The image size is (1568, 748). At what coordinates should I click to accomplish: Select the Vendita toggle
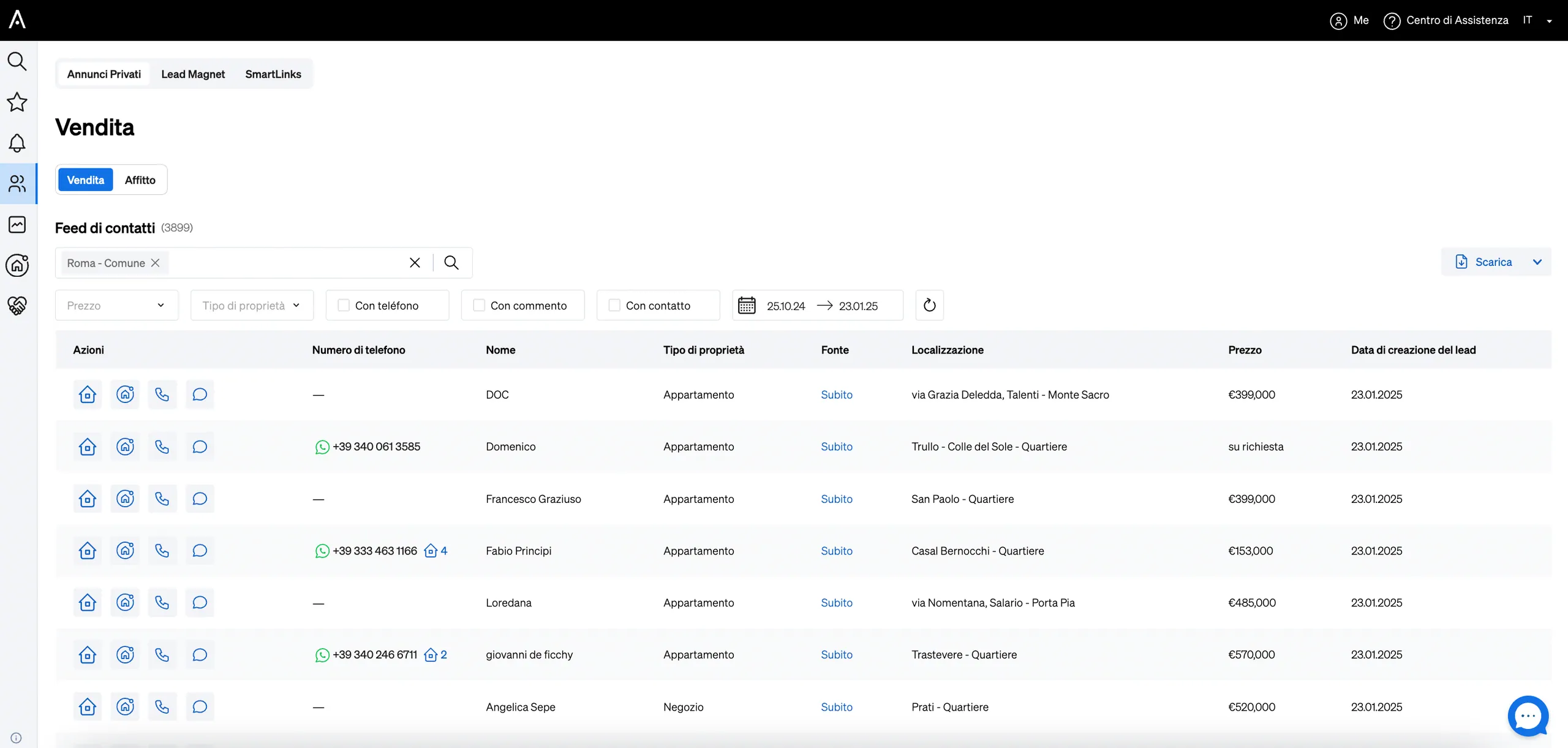[86, 180]
